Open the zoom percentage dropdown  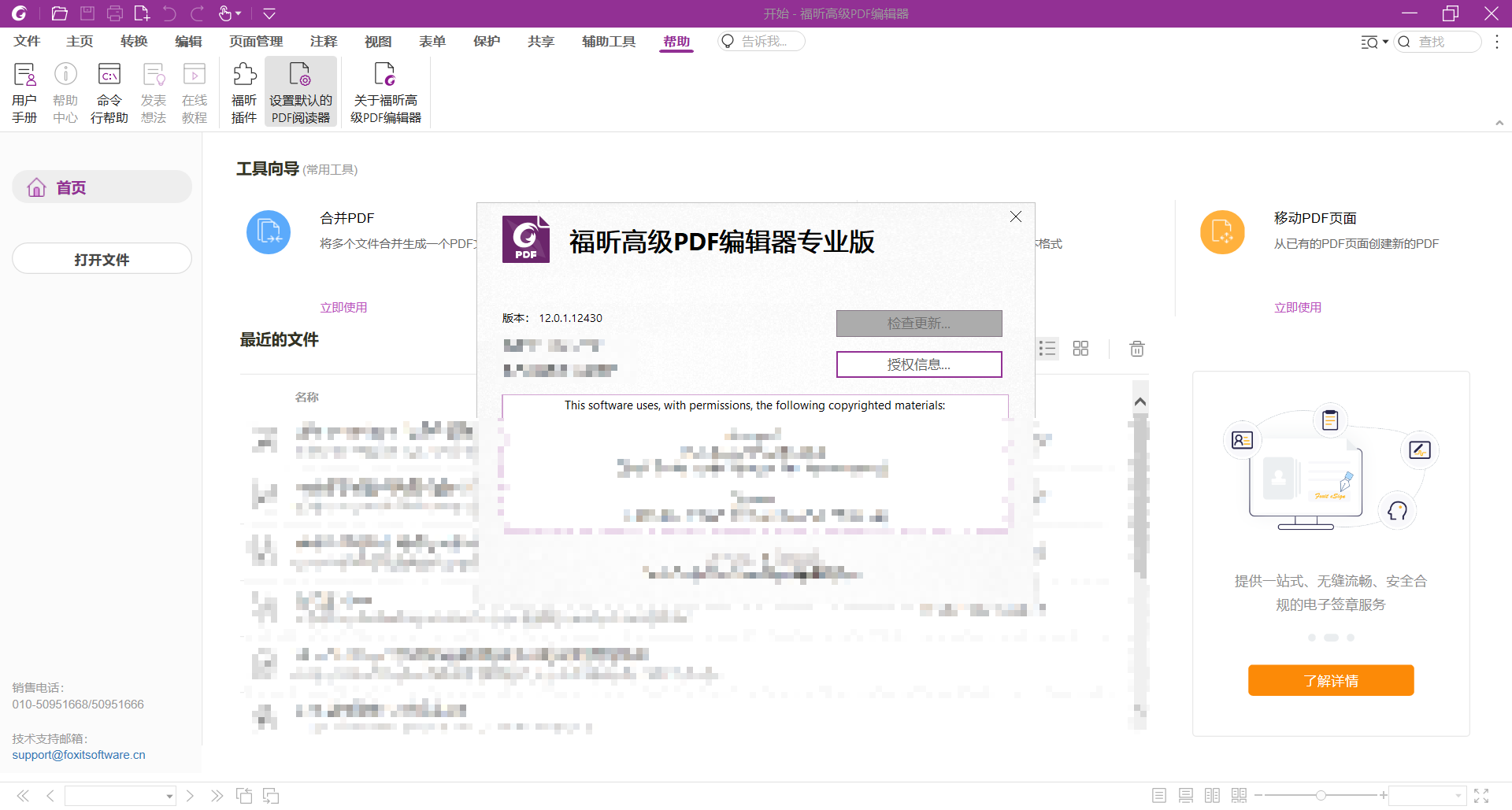pyautogui.click(x=1458, y=796)
